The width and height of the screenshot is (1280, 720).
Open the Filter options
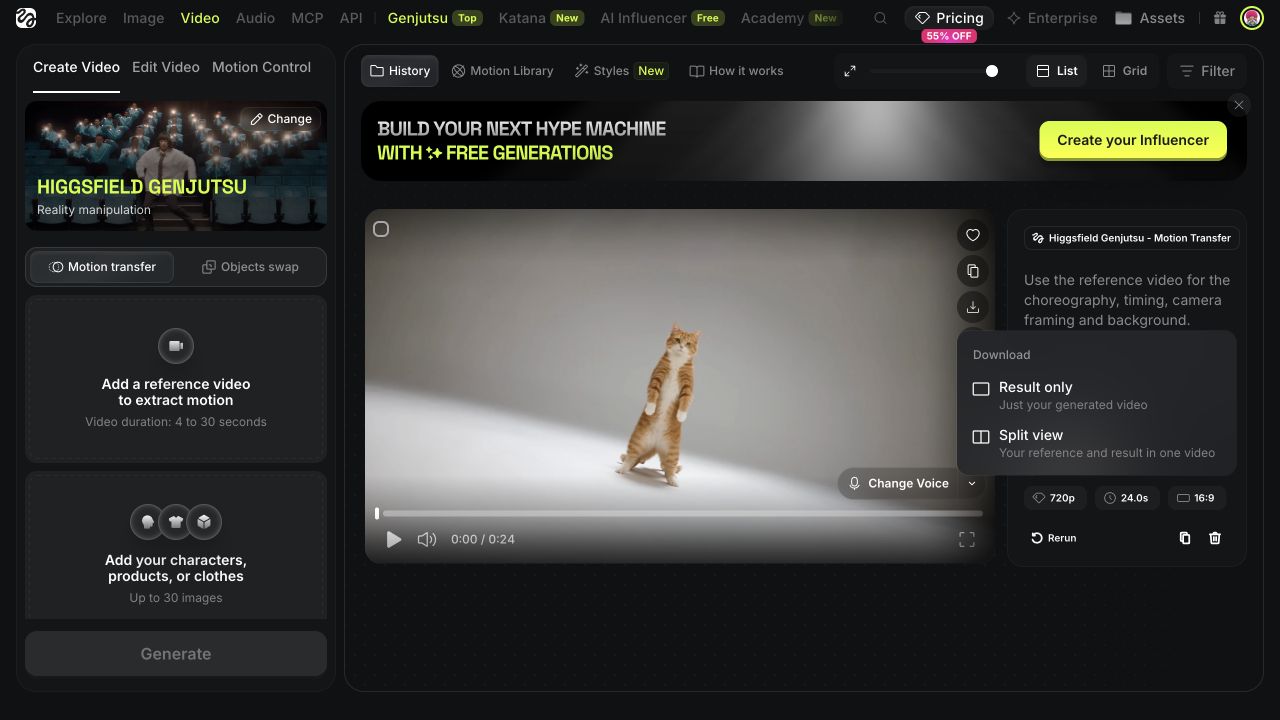[1207, 71]
